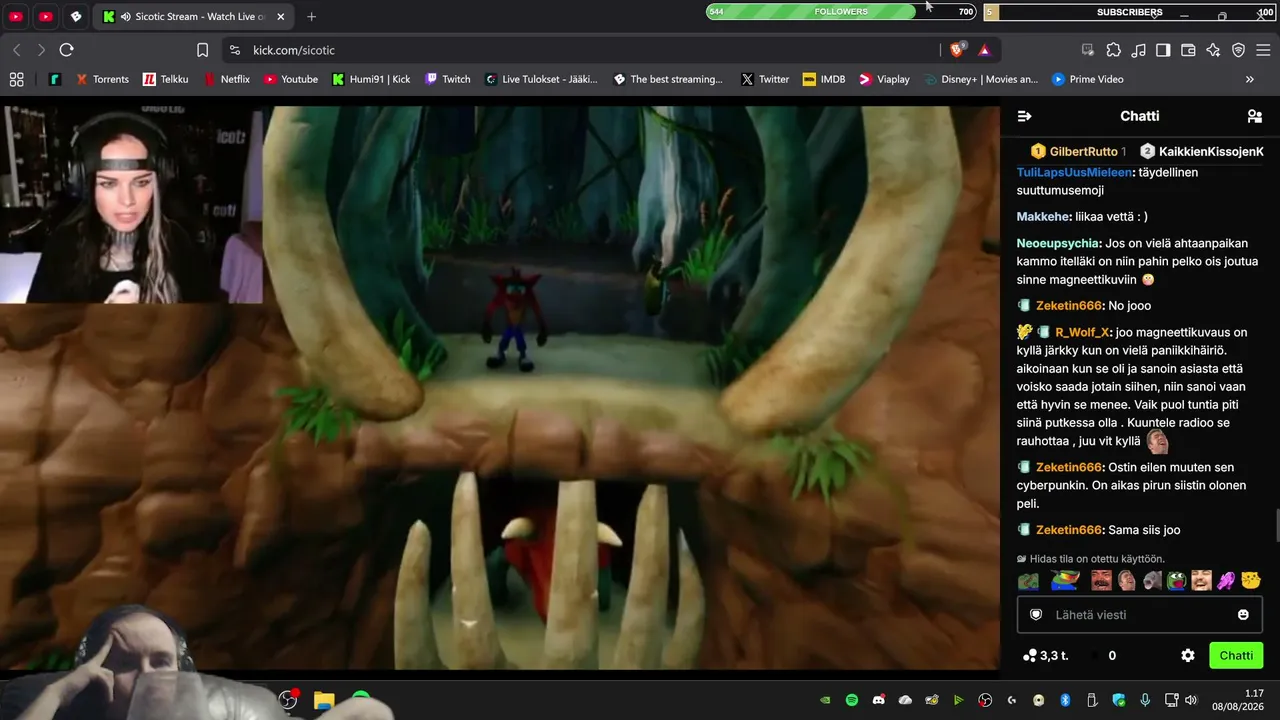Open Brave VPN icon
Viewport: 1280px width, 720px height.
tap(1238, 50)
